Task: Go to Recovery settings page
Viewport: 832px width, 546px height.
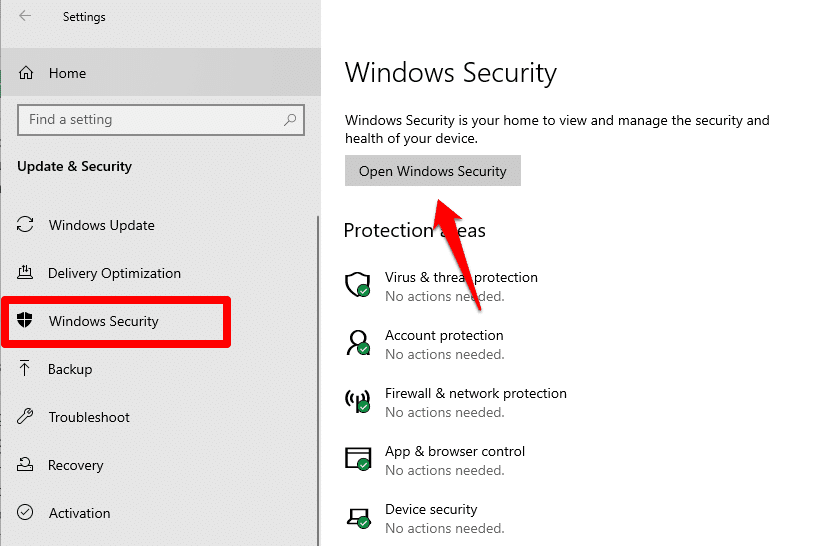Action: coord(75,465)
